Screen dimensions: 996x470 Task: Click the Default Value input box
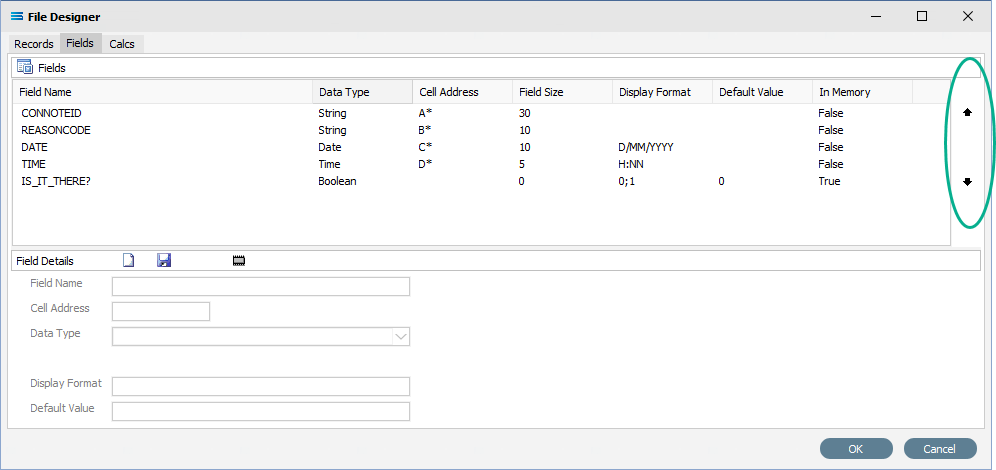point(260,411)
